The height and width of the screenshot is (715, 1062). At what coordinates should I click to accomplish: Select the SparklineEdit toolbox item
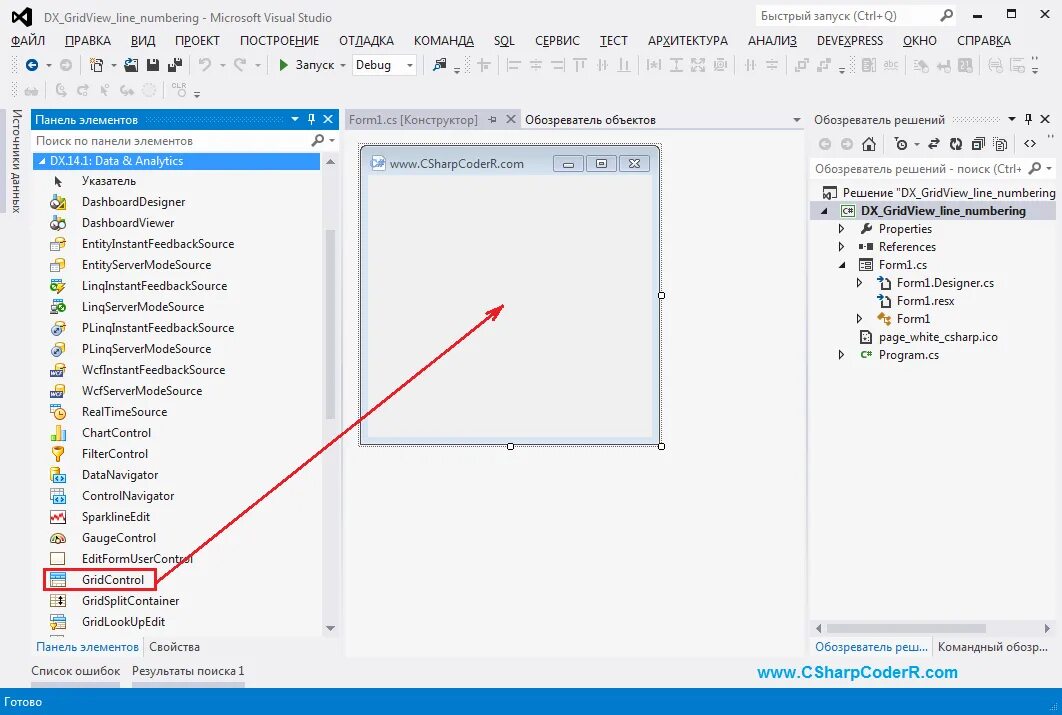(116, 517)
